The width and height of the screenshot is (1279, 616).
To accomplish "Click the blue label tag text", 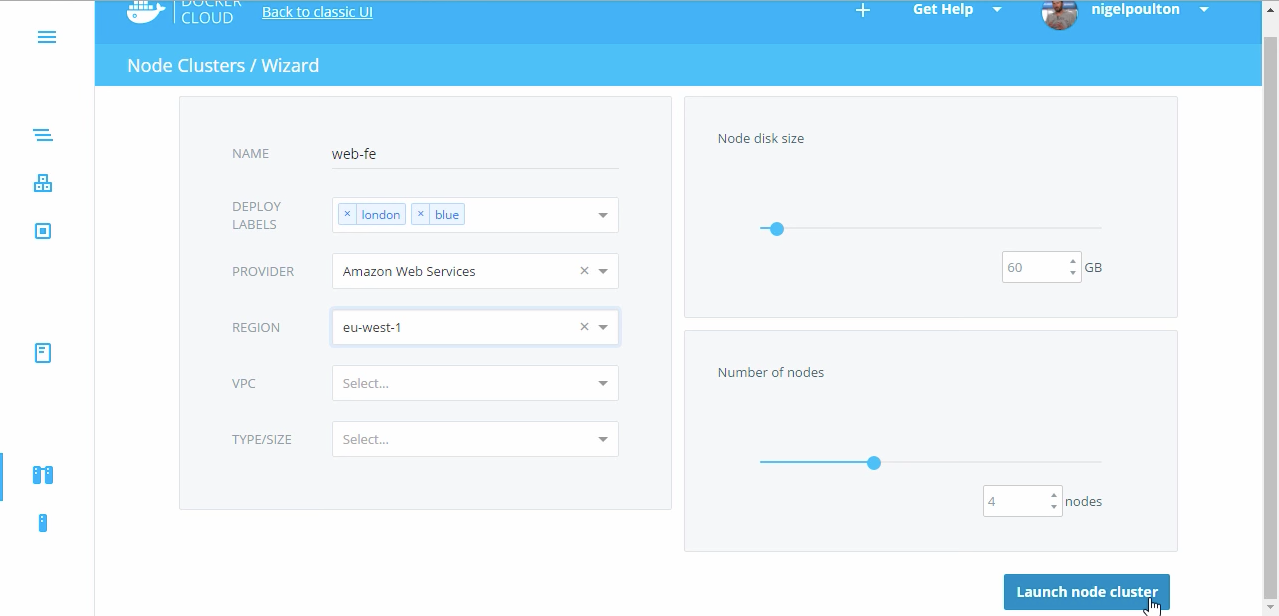I will tap(447, 215).
